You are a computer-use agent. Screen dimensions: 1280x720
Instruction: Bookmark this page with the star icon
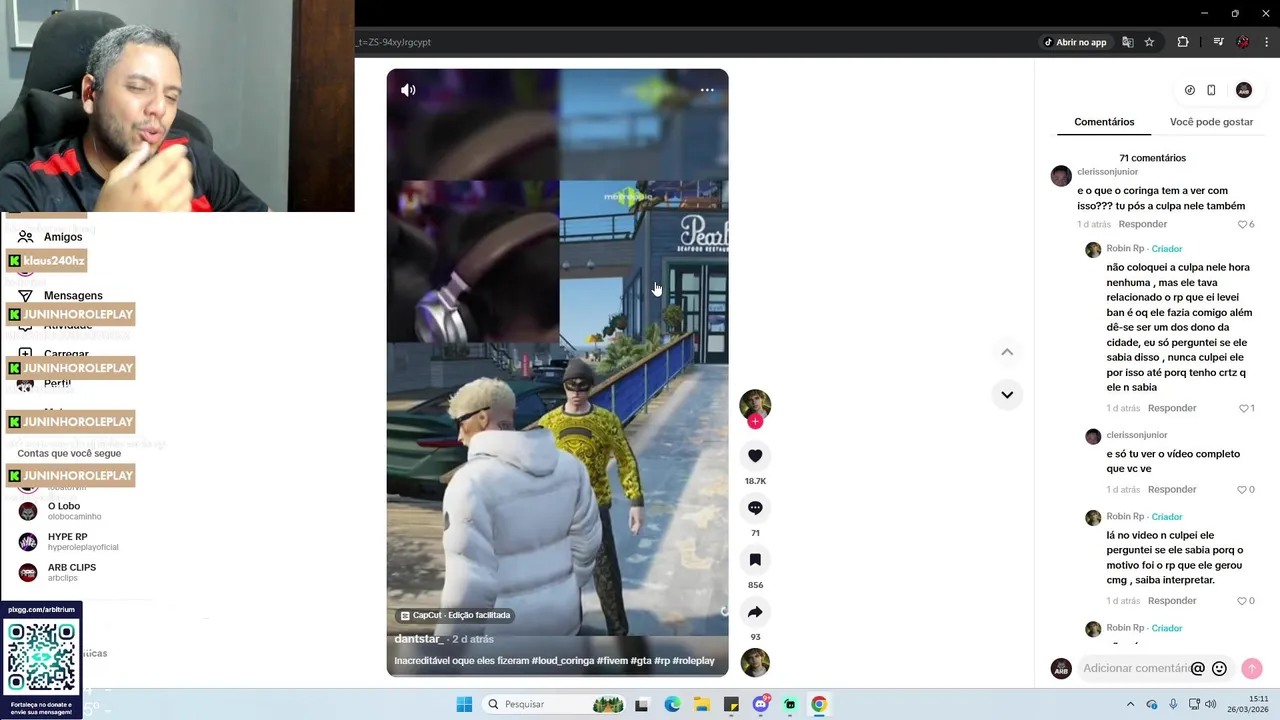pyautogui.click(x=1149, y=42)
